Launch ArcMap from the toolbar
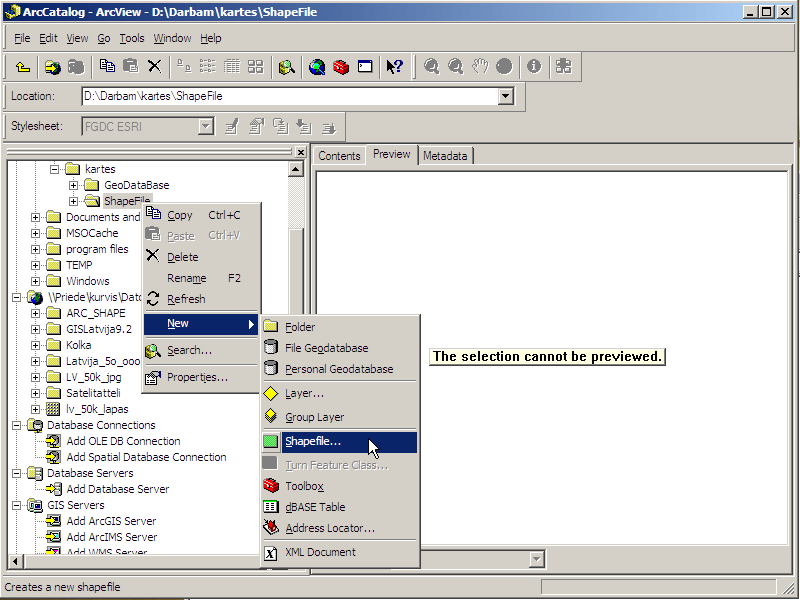 (317, 67)
